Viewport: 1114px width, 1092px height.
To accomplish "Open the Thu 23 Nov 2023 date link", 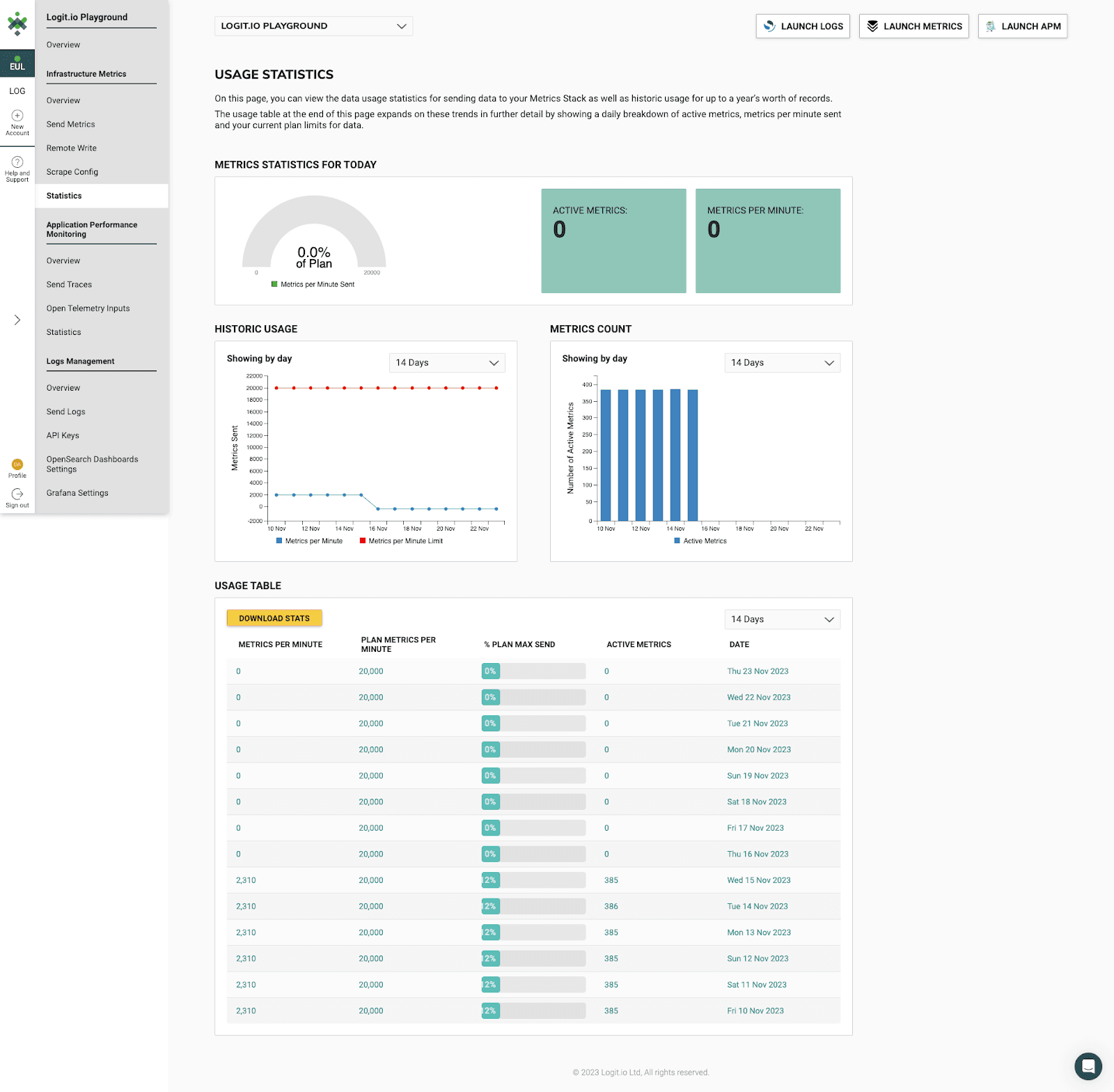I will point(758,671).
